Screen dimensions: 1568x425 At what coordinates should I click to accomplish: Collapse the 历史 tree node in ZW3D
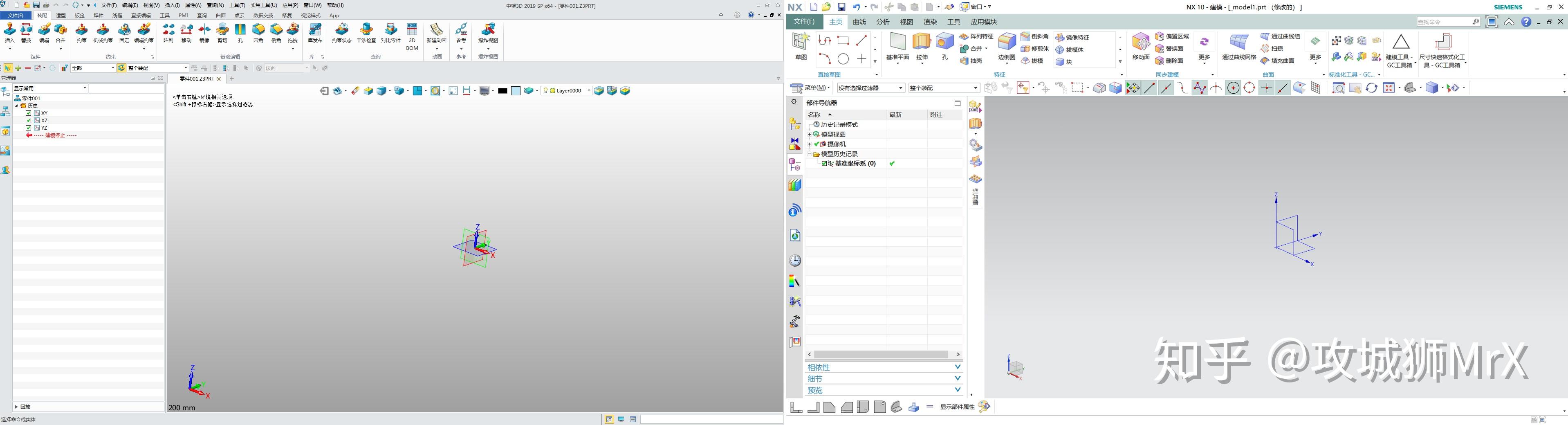pos(17,106)
